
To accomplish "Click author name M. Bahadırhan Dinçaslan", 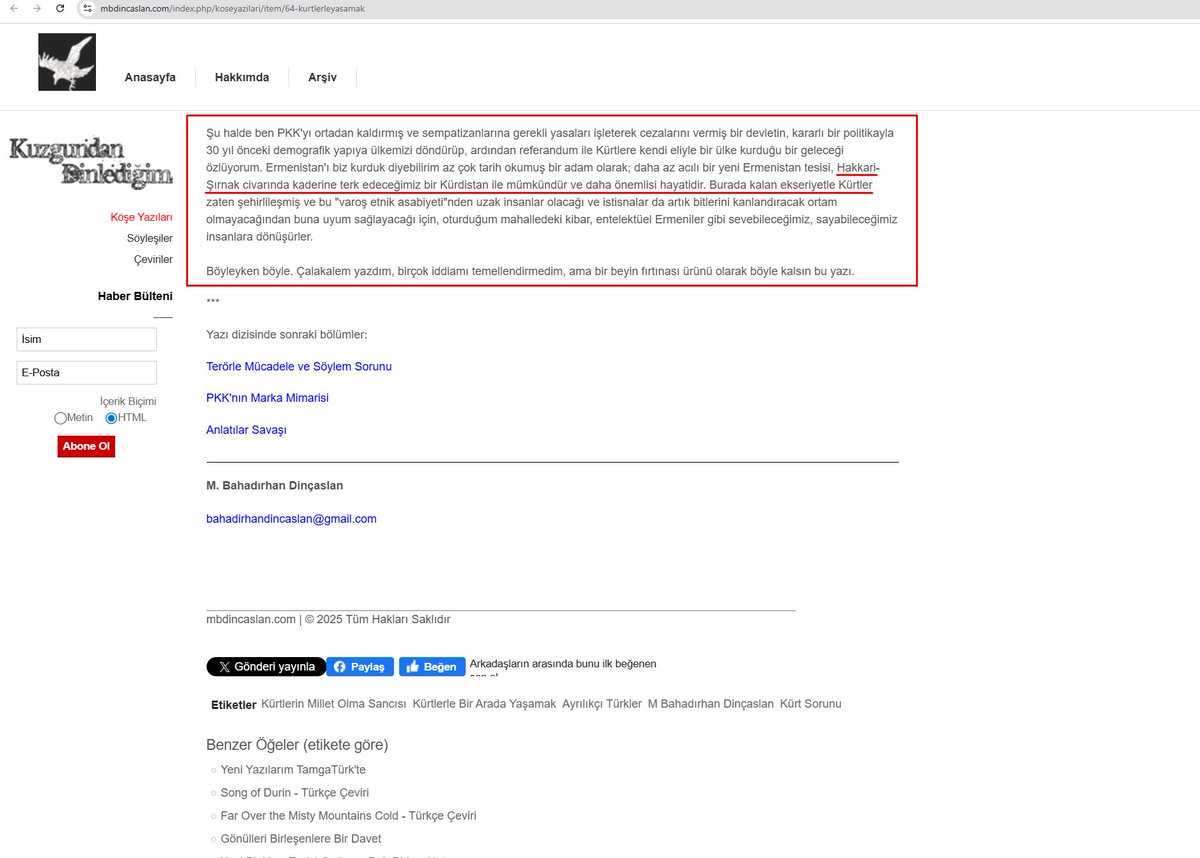I will tap(275, 486).
